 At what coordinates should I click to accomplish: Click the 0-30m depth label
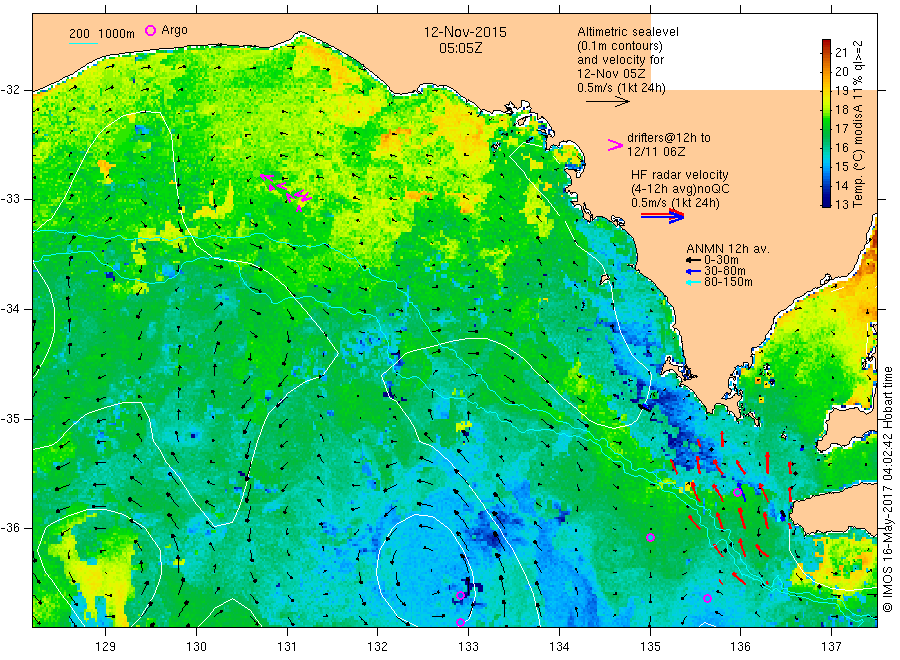[721, 260]
